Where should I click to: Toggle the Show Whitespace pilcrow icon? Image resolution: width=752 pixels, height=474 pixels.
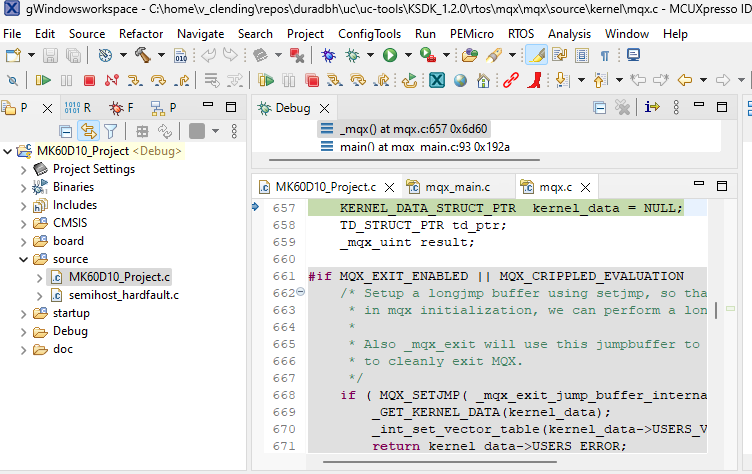(x=605, y=56)
